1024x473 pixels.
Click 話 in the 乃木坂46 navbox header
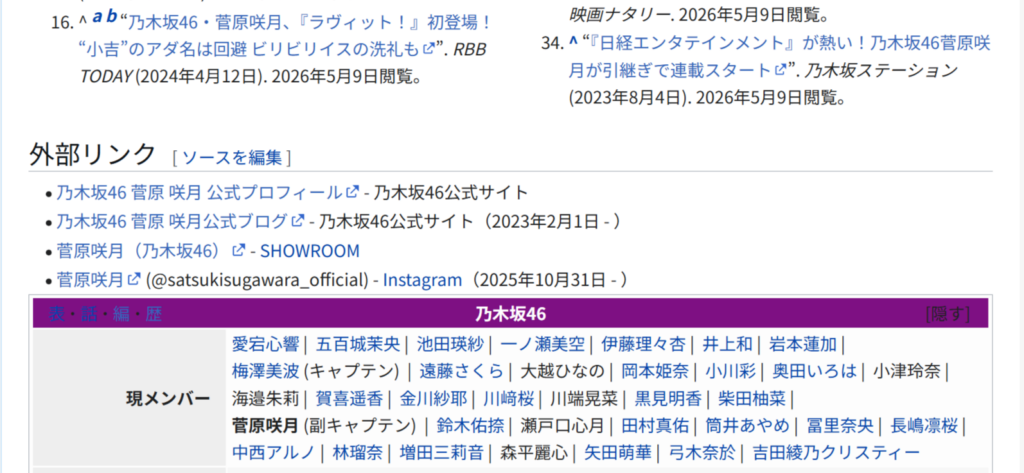click(x=89, y=314)
